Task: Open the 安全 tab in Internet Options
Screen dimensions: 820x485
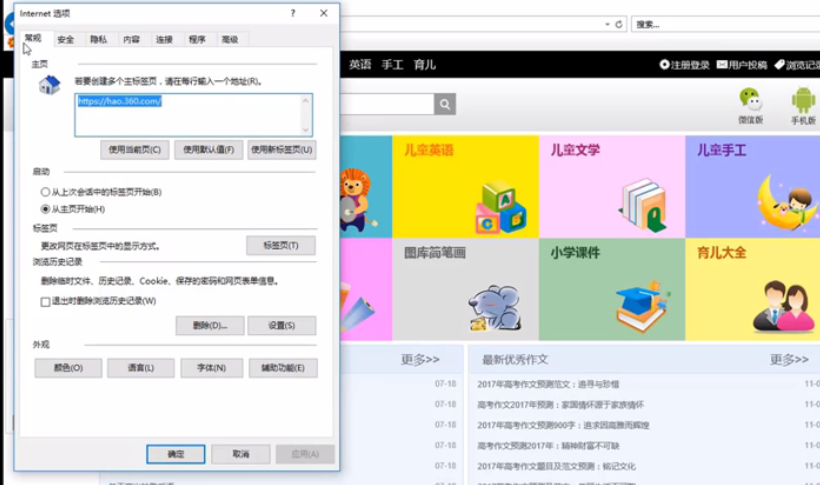Action: pos(65,39)
